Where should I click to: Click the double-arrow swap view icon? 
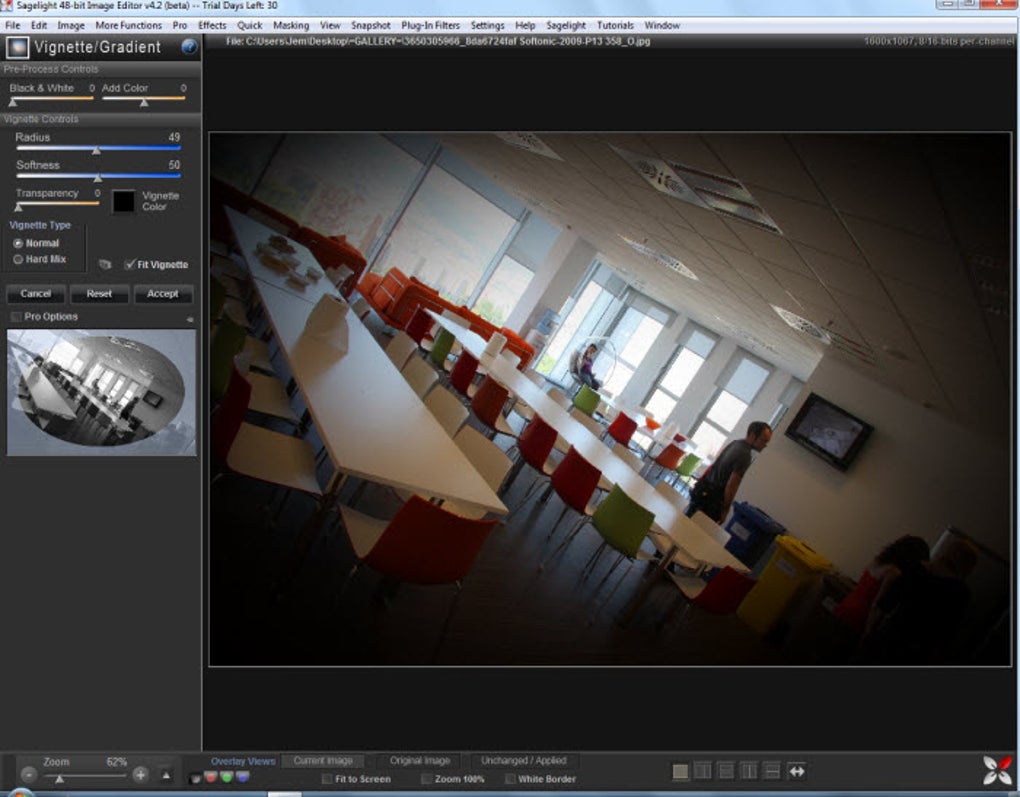(796, 771)
